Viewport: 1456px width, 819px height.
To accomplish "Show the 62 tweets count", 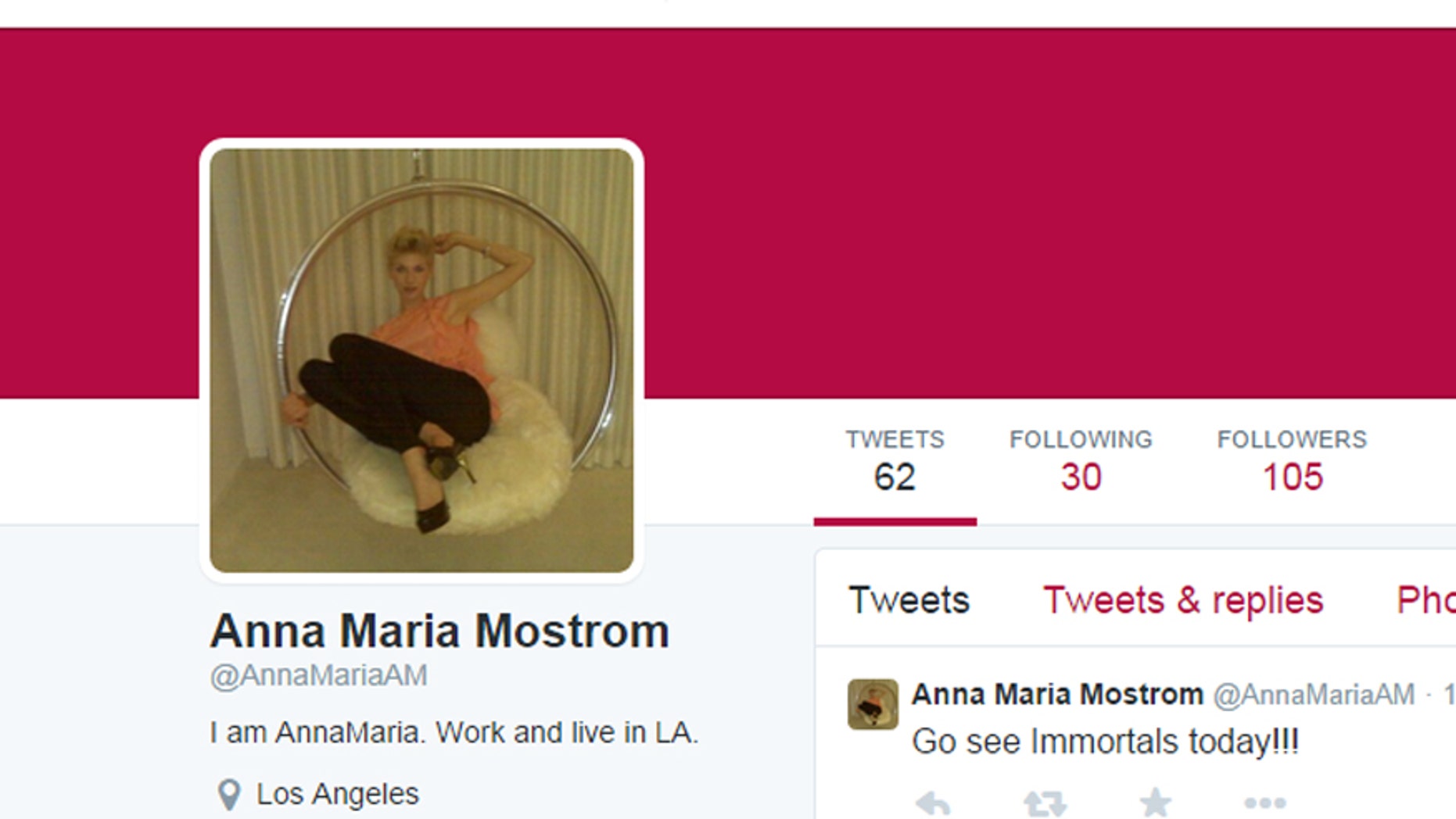I will (x=895, y=461).
